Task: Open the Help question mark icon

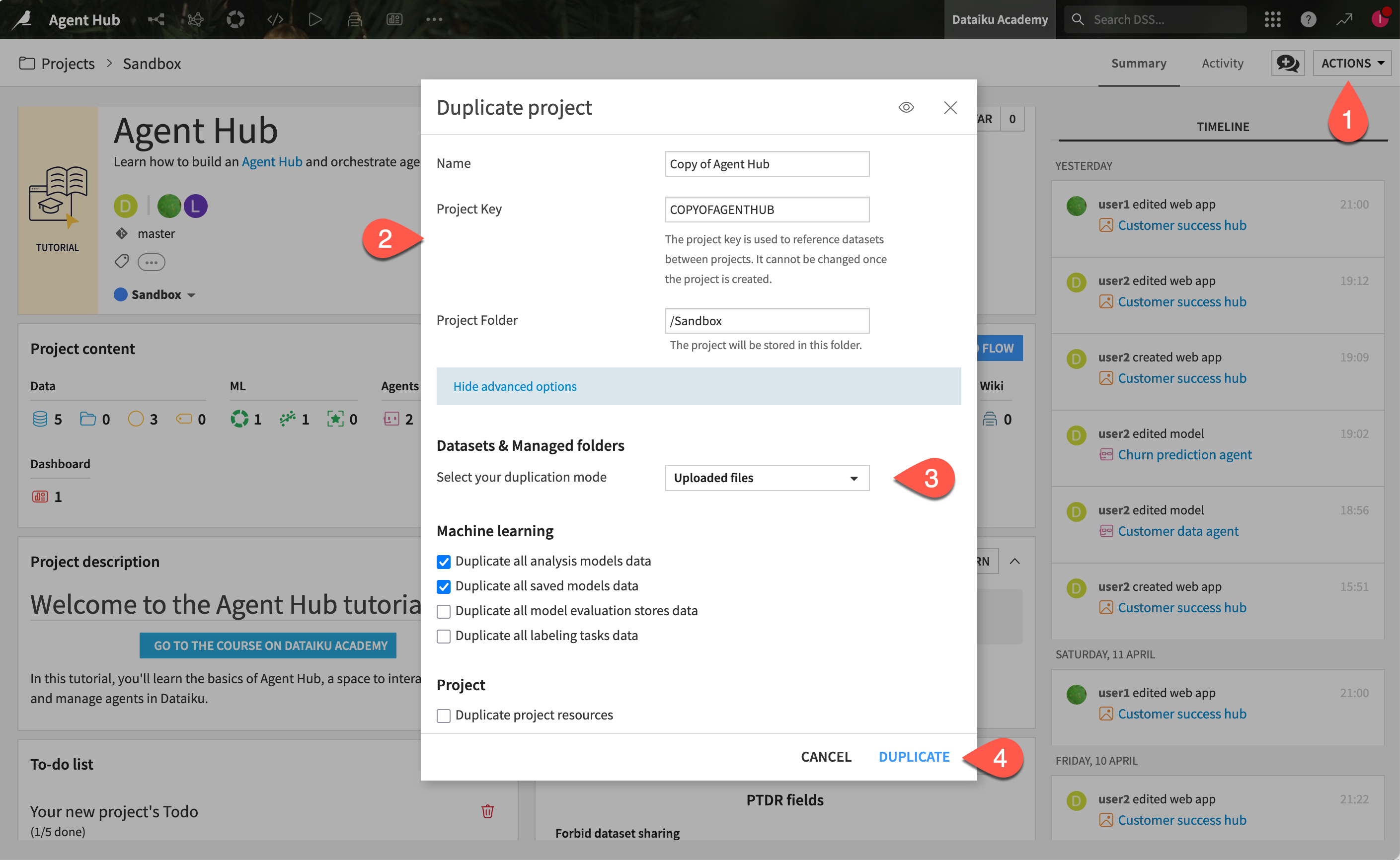Action: pyautogui.click(x=1309, y=19)
